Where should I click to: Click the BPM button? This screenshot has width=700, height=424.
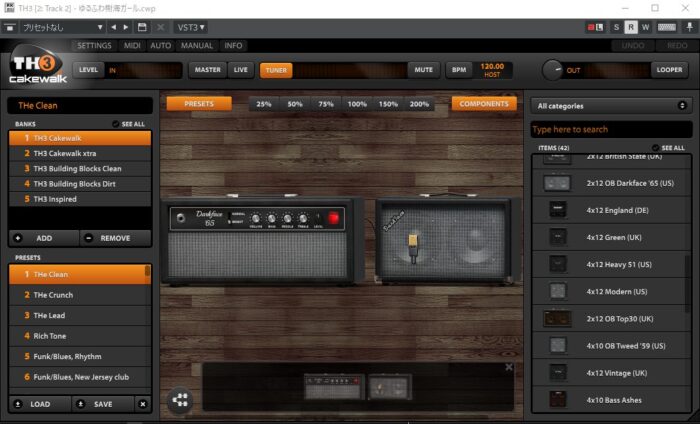coord(458,70)
